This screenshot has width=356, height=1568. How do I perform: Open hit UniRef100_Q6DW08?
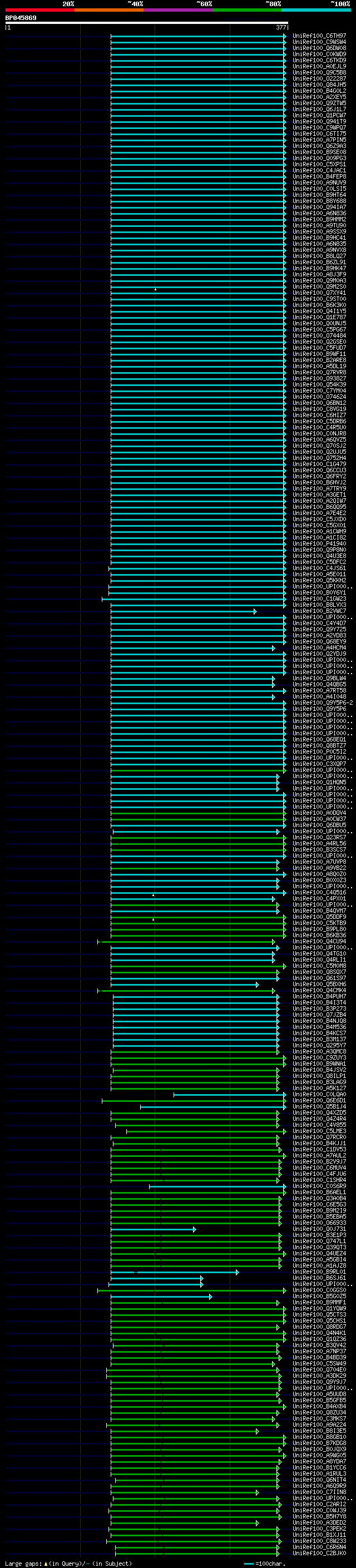(x=319, y=48)
